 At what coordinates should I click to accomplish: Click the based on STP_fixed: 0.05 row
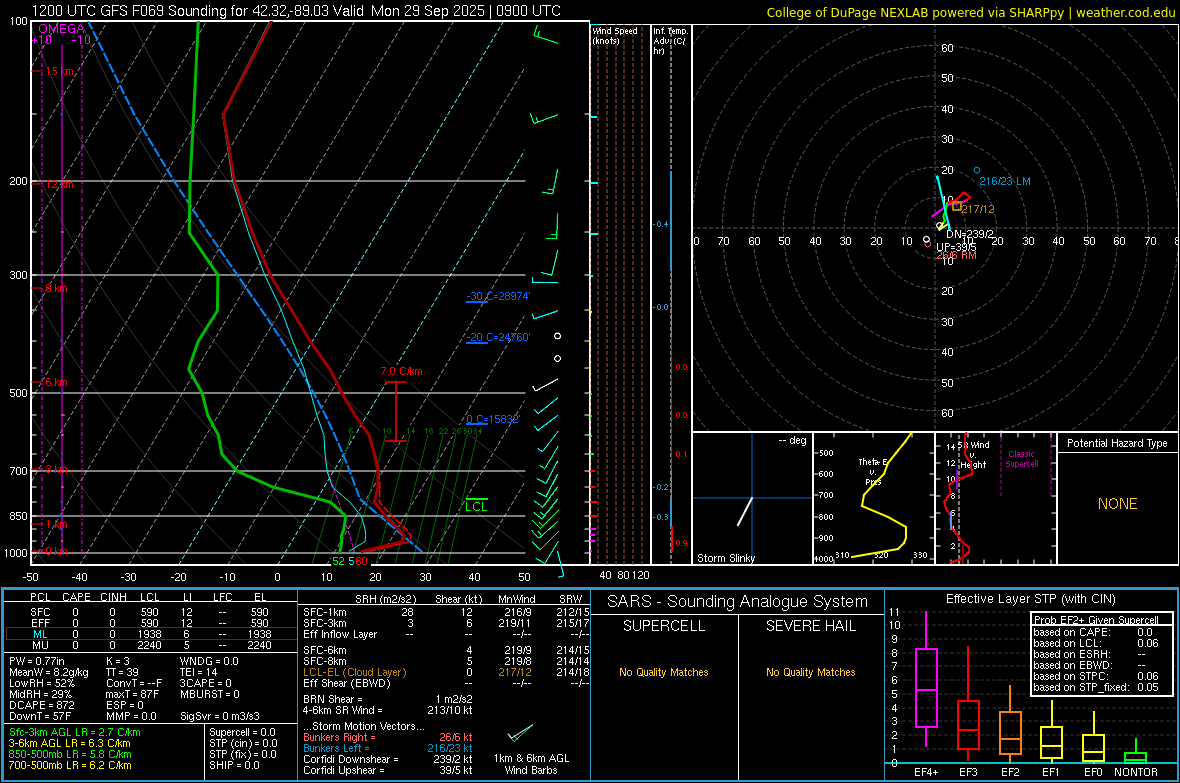[x=1096, y=687]
